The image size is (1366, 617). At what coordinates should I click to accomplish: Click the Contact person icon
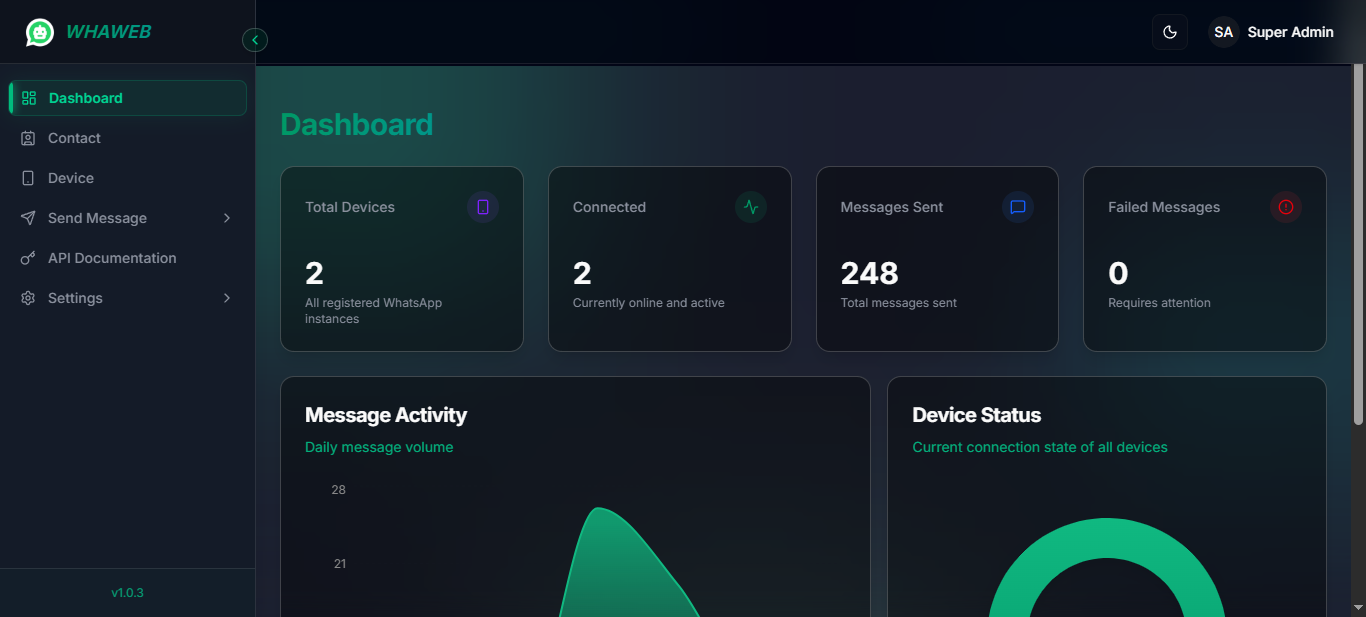(x=27, y=137)
